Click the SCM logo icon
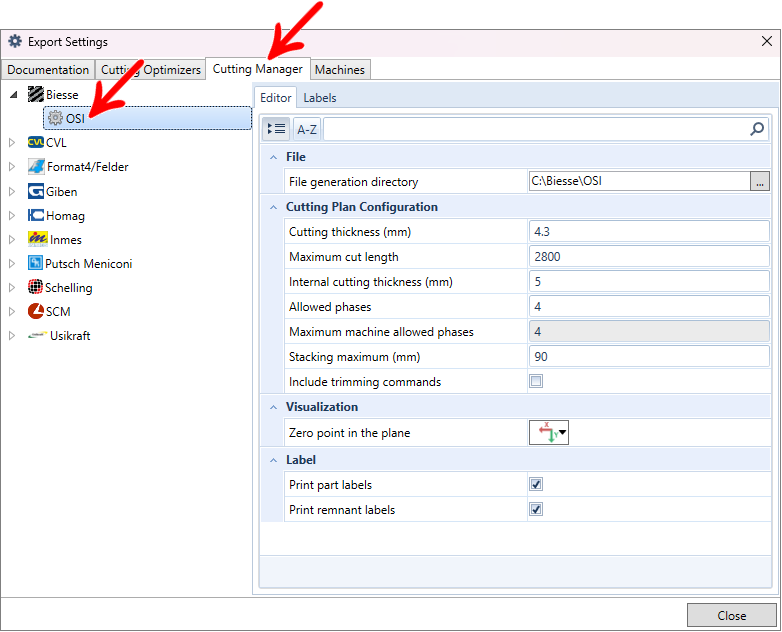 [36, 311]
